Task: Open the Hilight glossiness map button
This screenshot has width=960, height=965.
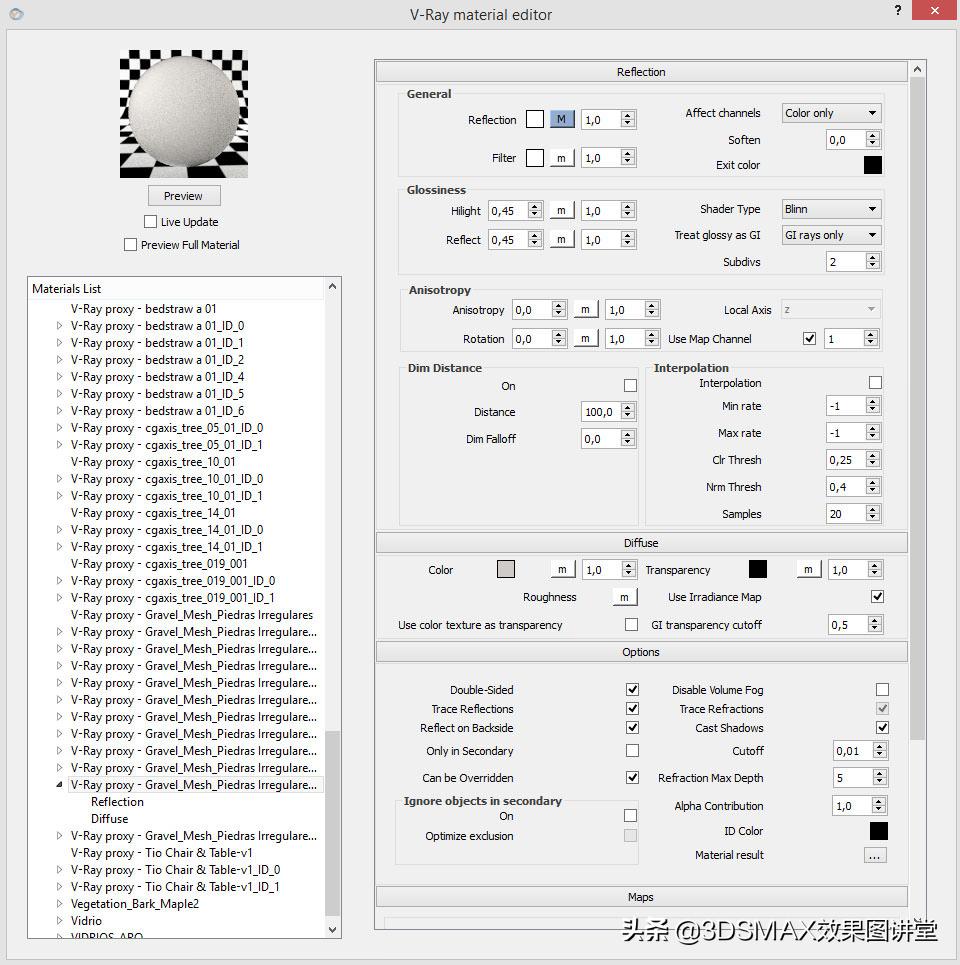Action: point(561,211)
